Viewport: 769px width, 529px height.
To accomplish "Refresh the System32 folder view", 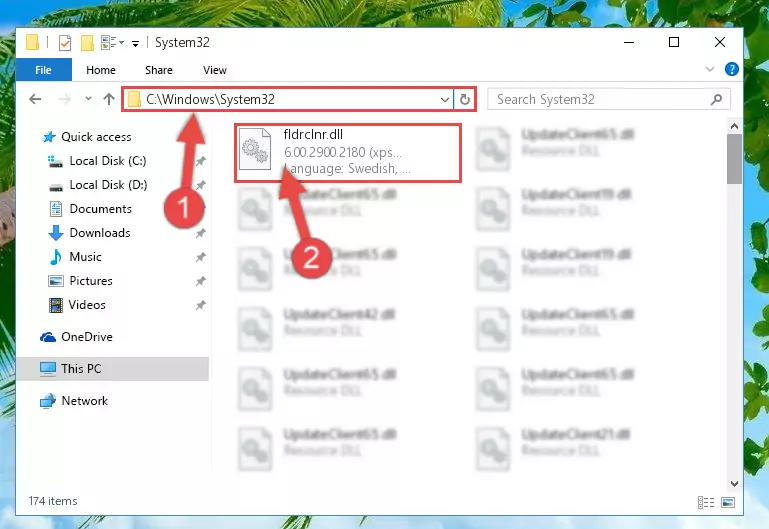I will (x=465, y=100).
